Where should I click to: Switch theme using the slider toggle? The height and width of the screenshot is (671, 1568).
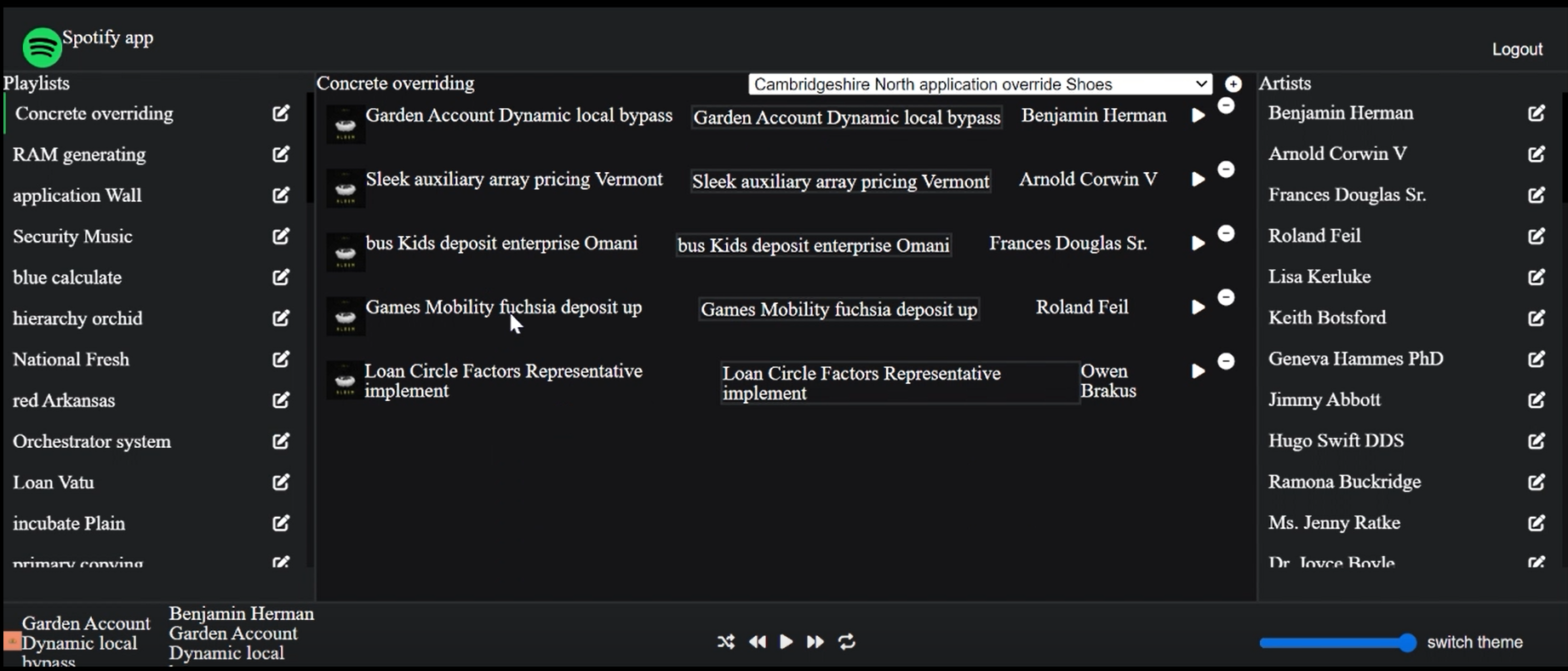point(1337,643)
